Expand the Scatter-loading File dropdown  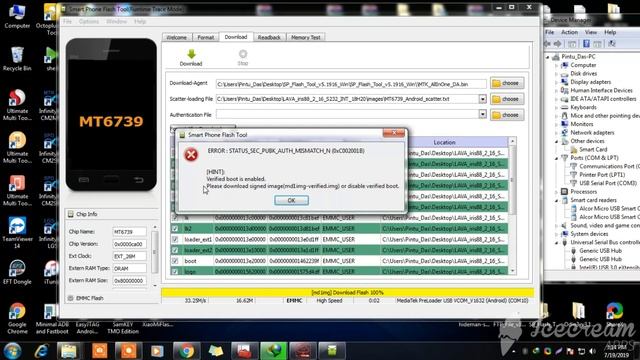482,99
